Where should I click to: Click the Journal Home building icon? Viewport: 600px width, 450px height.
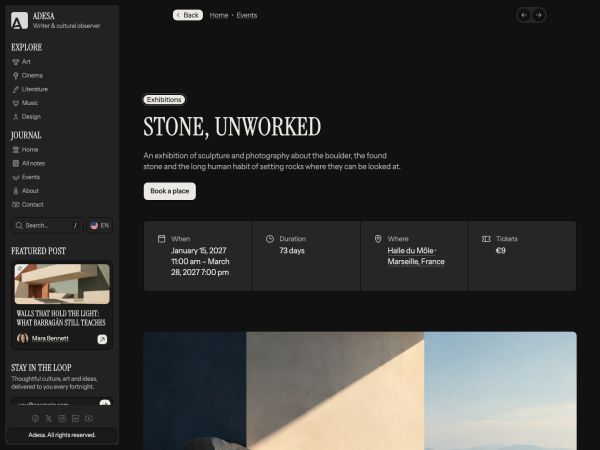point(16,150)
